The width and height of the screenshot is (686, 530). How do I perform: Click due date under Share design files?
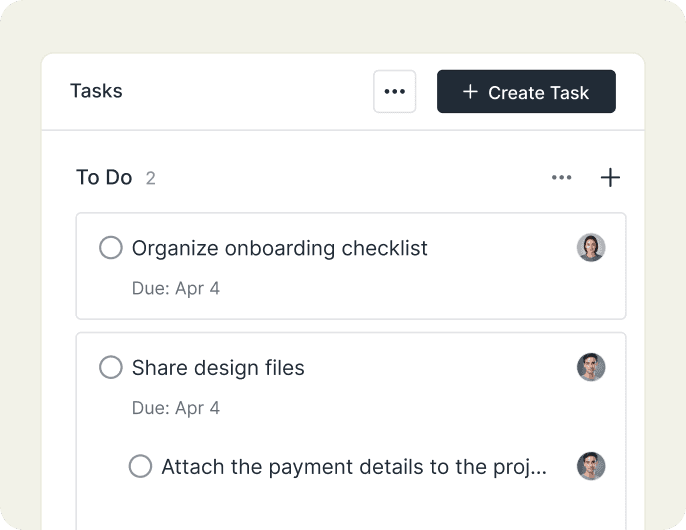tap(176, 408)
